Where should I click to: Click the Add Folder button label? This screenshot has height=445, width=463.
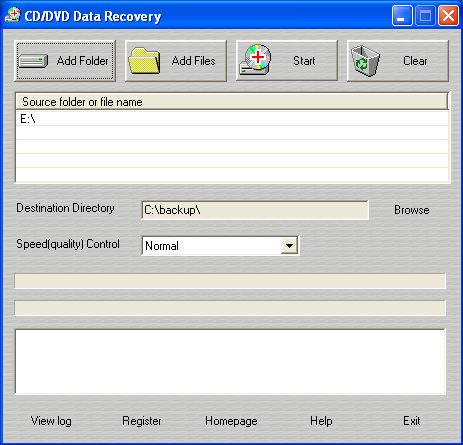pos(82,61)
